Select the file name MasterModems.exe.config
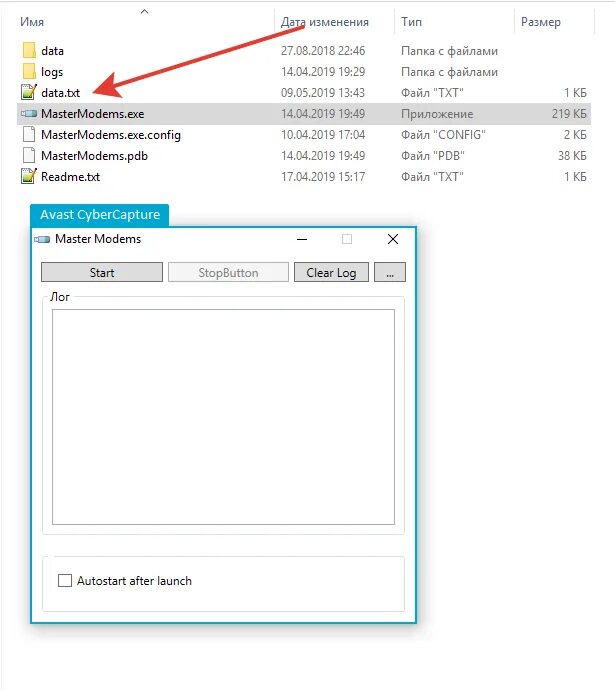Screen dimensions: 615x691 pos(111,135)
